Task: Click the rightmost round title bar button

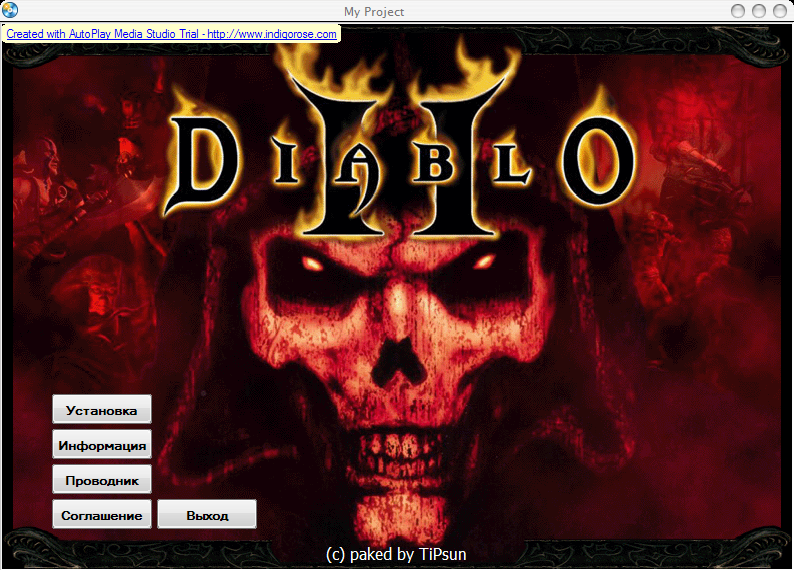Action: (780, 11)
